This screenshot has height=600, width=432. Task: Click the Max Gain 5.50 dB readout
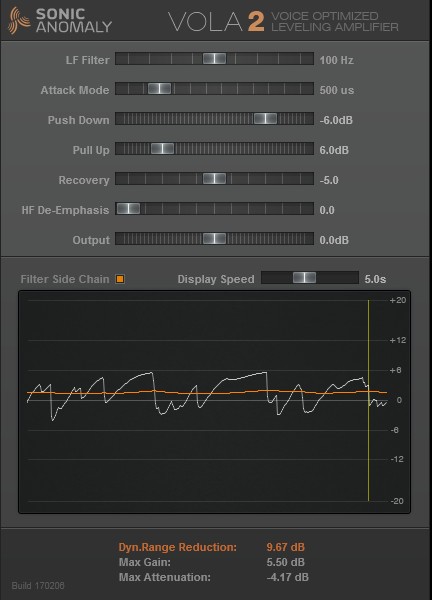[286, 562]
